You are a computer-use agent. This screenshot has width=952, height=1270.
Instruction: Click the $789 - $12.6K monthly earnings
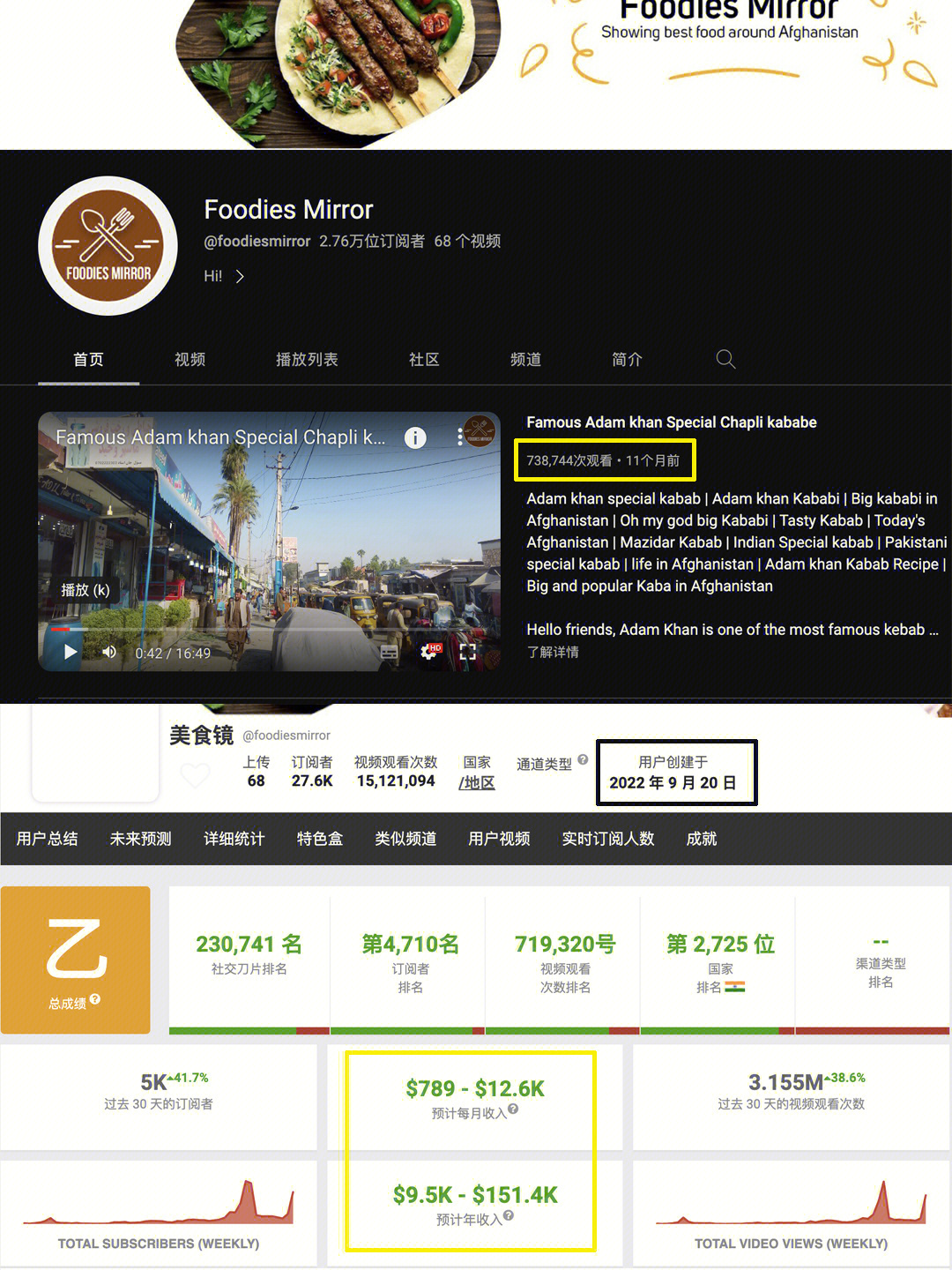coord(475,1089)
